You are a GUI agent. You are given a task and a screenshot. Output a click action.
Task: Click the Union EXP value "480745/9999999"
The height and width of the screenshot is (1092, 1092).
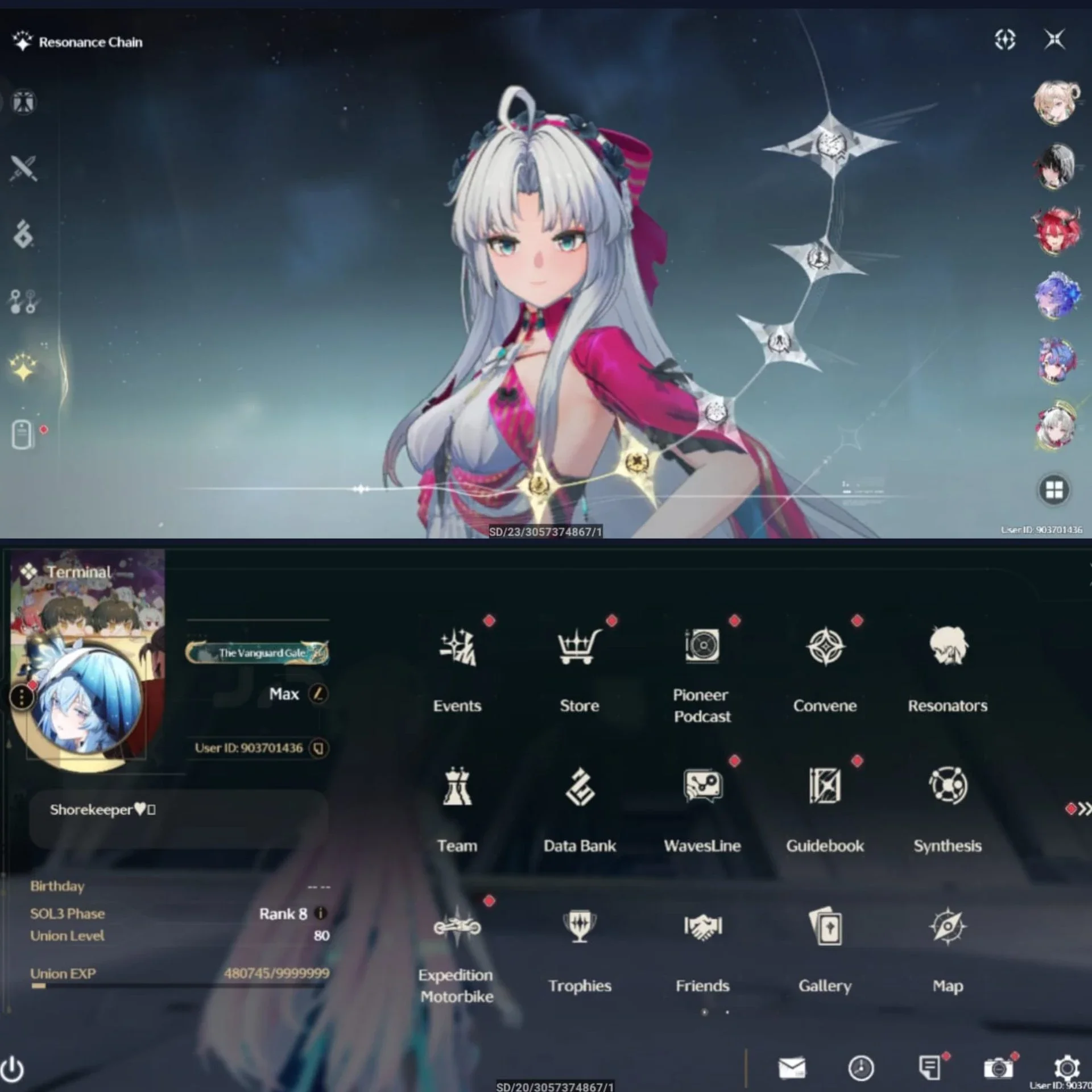pos(276,973)
